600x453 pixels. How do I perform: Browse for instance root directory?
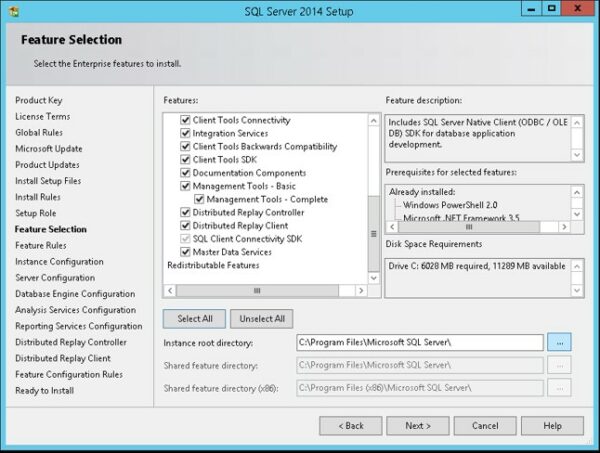coord(560,343)
